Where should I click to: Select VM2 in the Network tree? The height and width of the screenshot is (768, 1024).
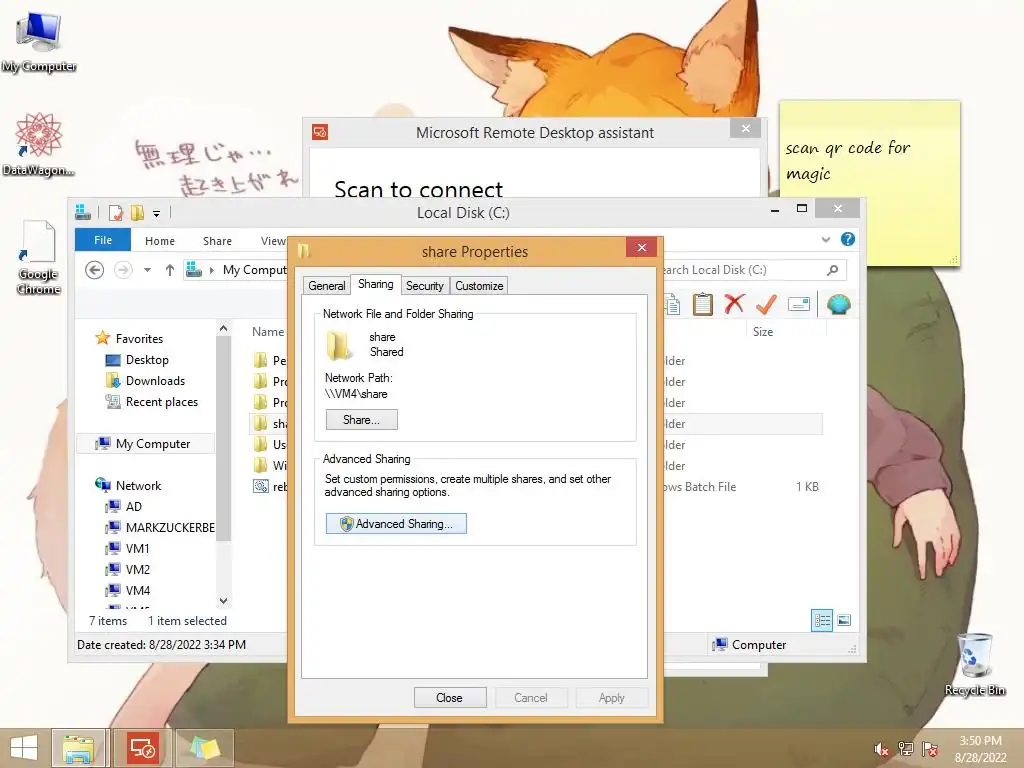click(137, 569)
